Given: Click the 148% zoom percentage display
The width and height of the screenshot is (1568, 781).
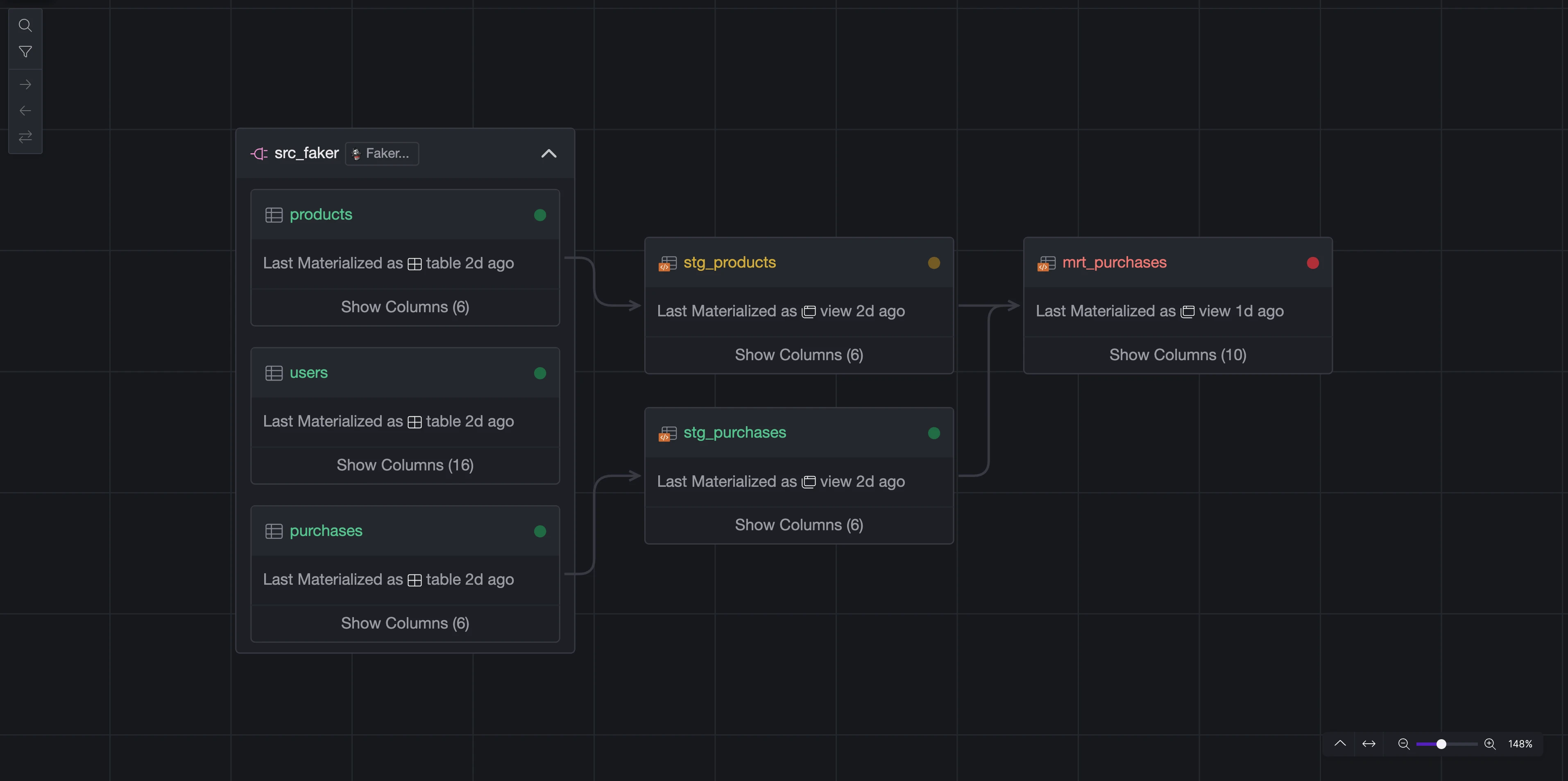Looking at the screenshot, I should (x=1519, y=742).
